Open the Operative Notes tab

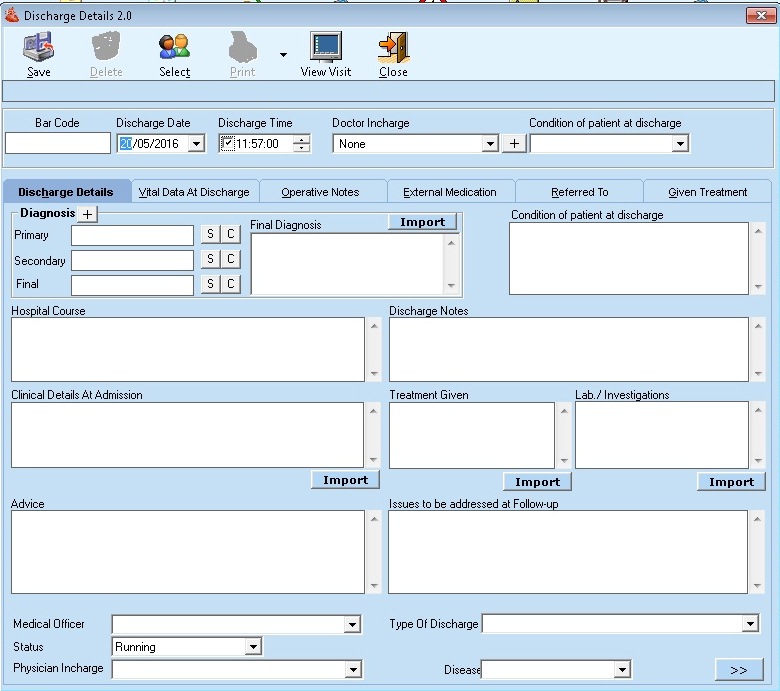(320, 192)
